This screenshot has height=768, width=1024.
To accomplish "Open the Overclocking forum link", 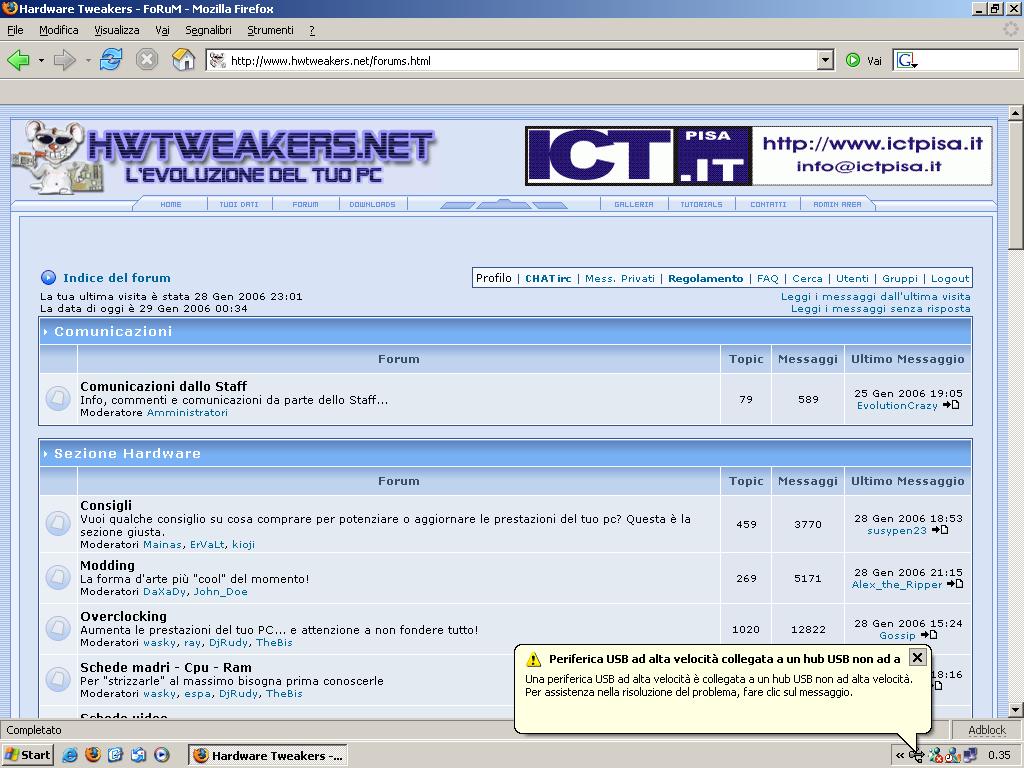I will coord(123,616).
